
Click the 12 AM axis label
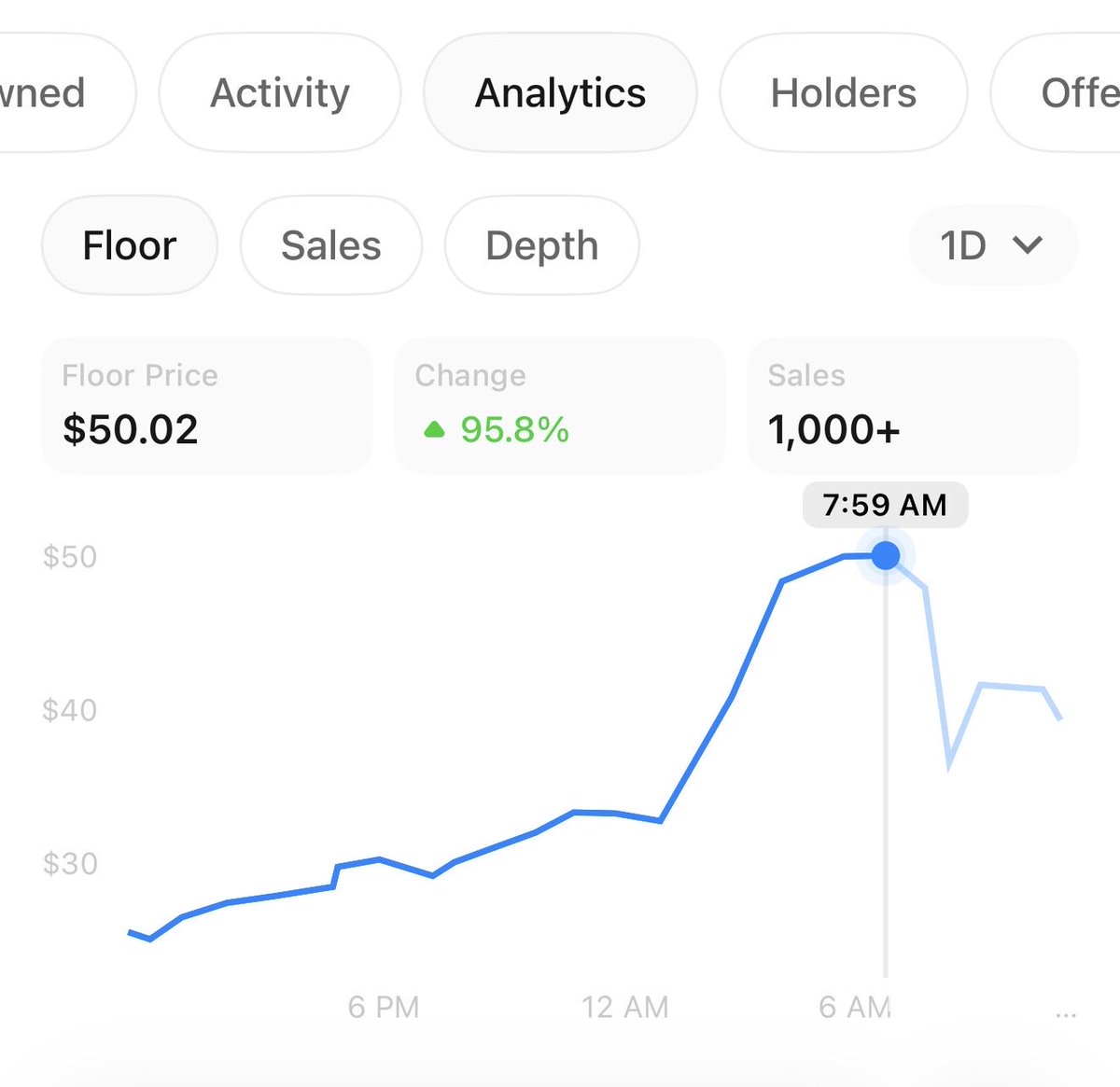[x=625, y=1008]
